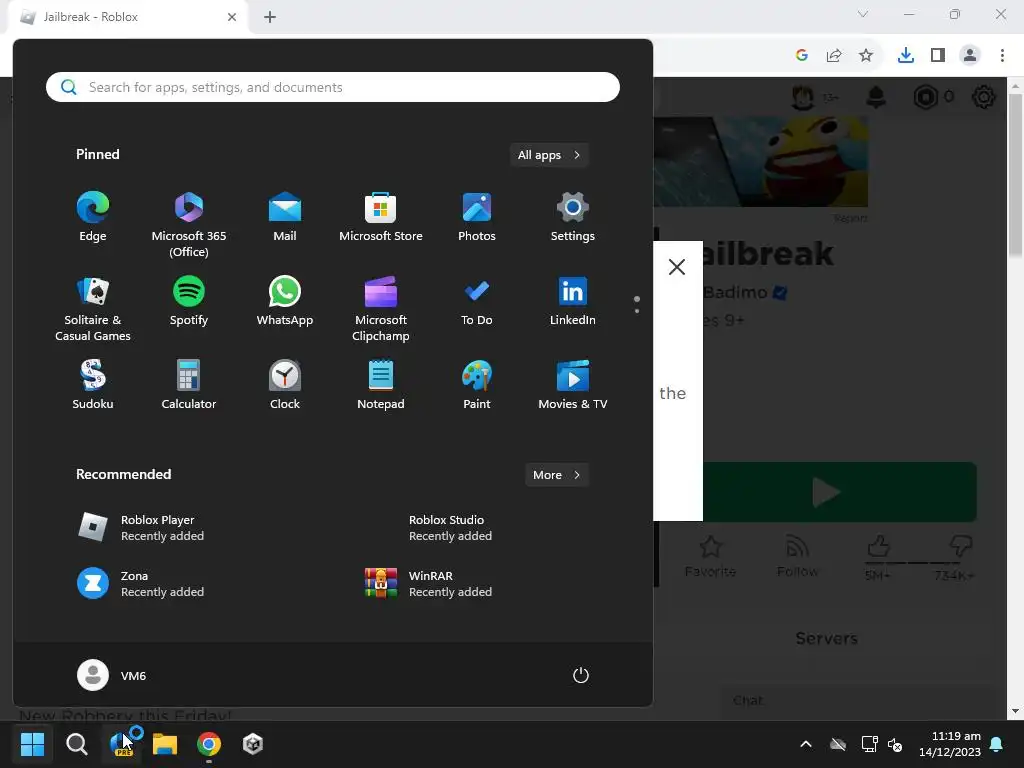Open the Mail app
The image size is (1024, 768).
coord(285,217)
